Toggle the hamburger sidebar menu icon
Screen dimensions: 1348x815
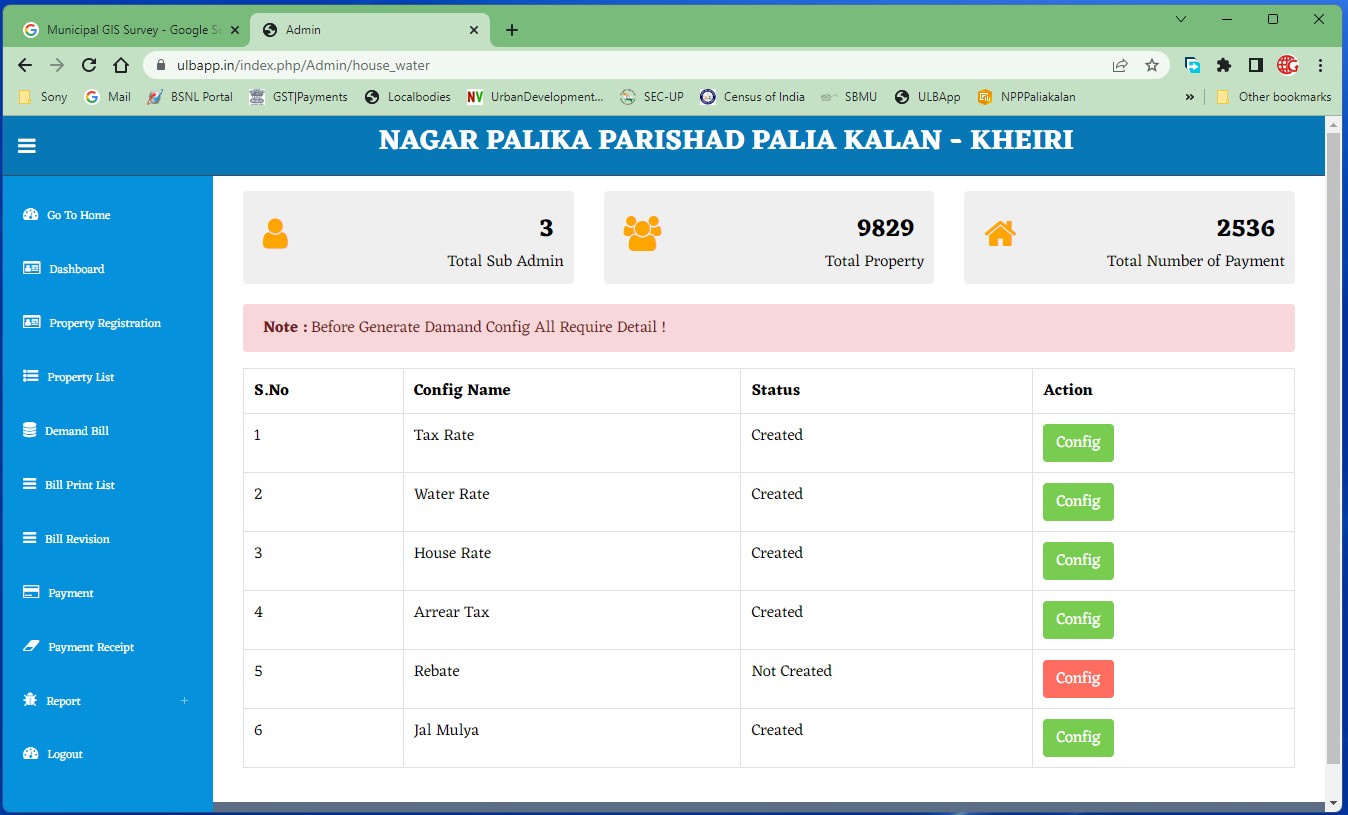pos(27,146)
